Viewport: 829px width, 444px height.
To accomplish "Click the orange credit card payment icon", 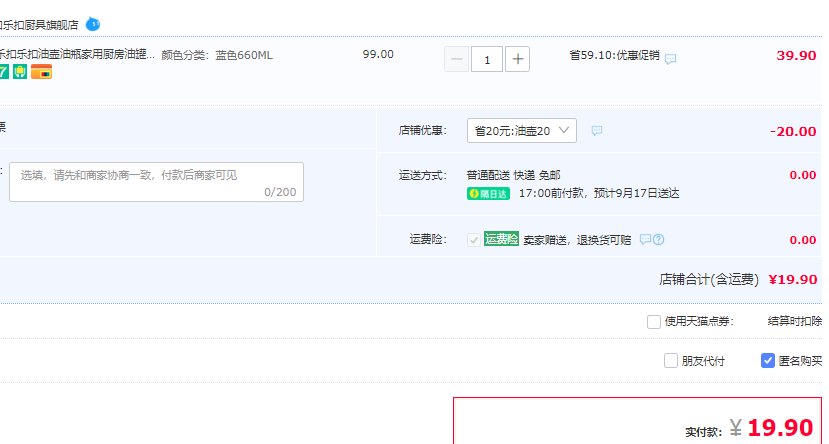I will pyautogui.click(x=41, y=71).
